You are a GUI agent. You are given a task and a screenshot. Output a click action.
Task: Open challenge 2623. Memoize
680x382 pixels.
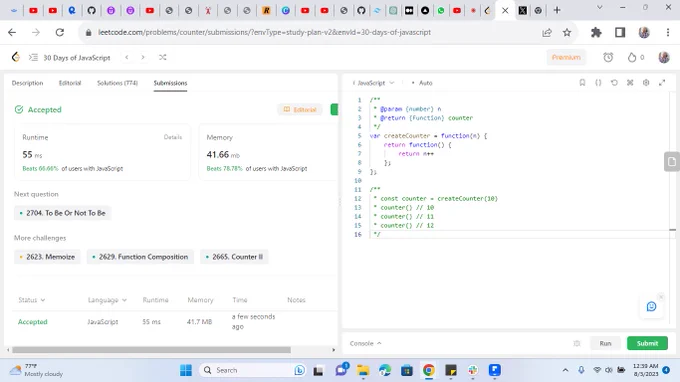click(47, 257)
